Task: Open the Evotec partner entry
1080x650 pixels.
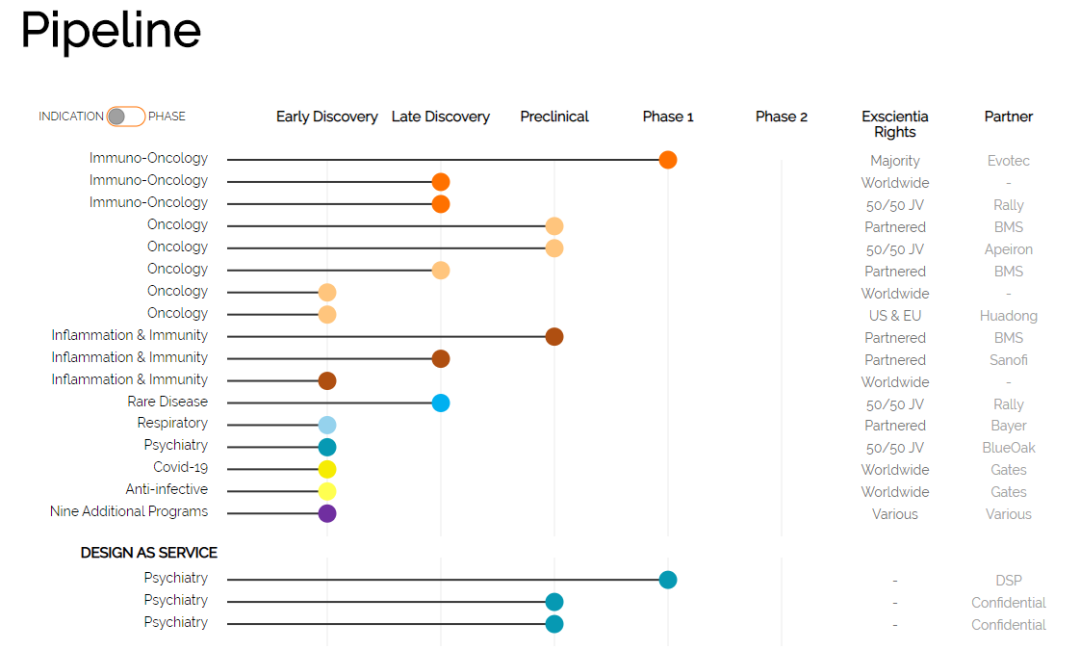Action: [x=1008, y=161]
